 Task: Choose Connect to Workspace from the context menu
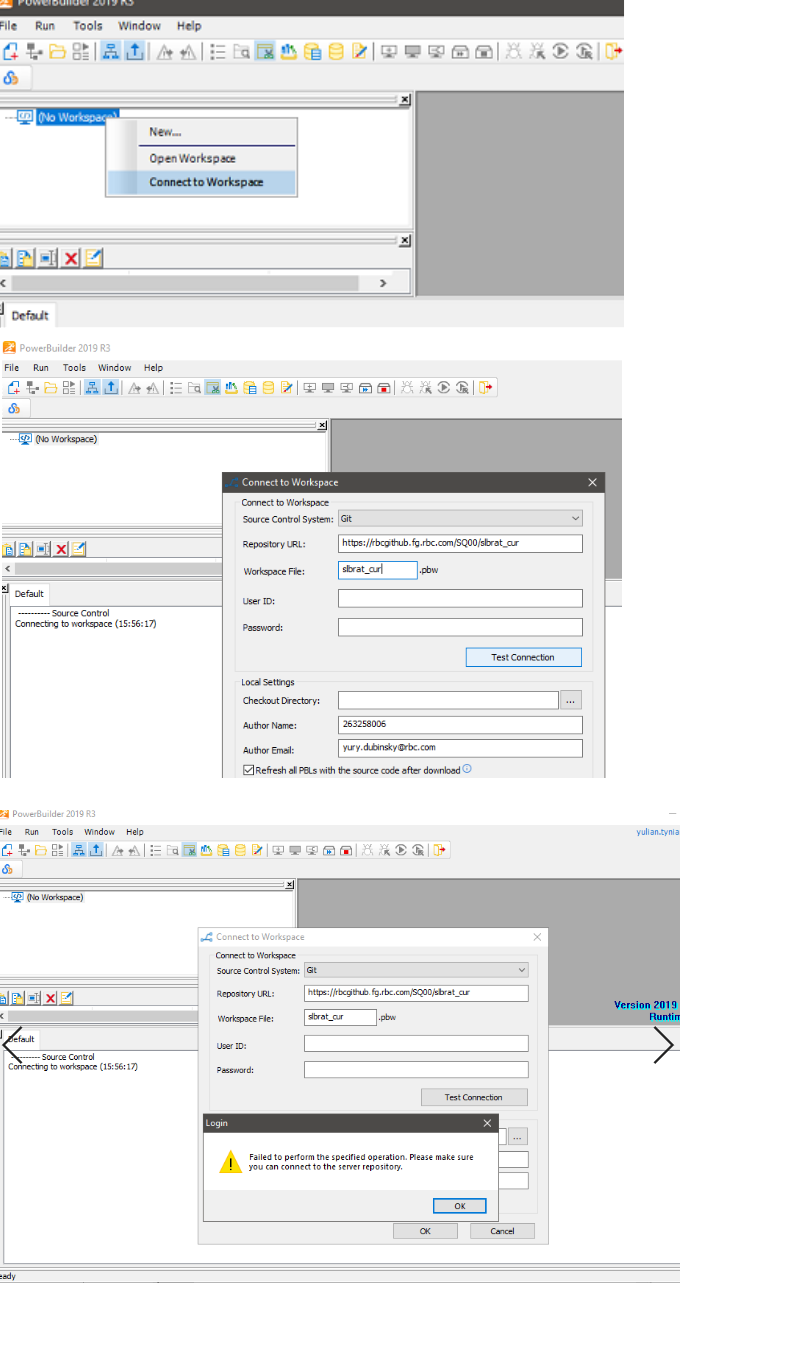(206, 182)
